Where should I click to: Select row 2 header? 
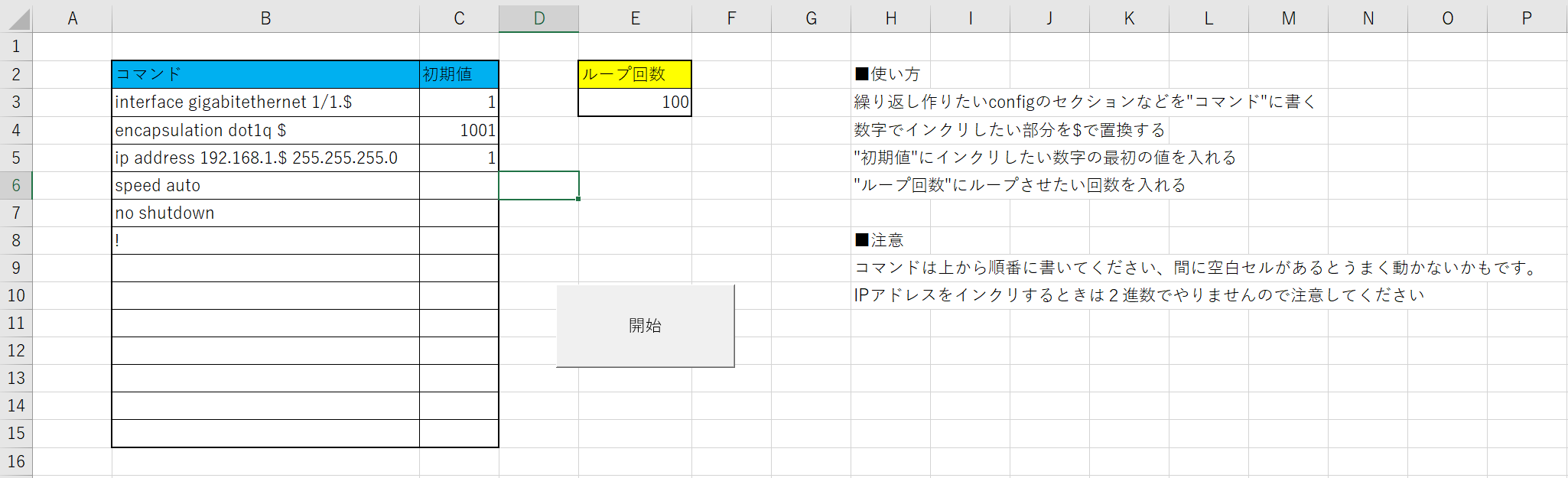point(16,74)
